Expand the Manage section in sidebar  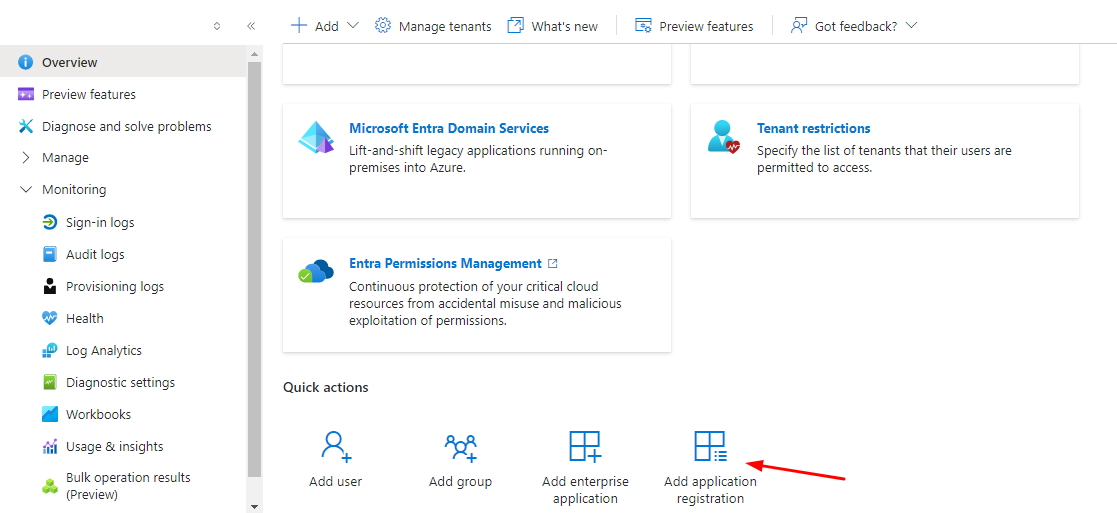point(26,157)
